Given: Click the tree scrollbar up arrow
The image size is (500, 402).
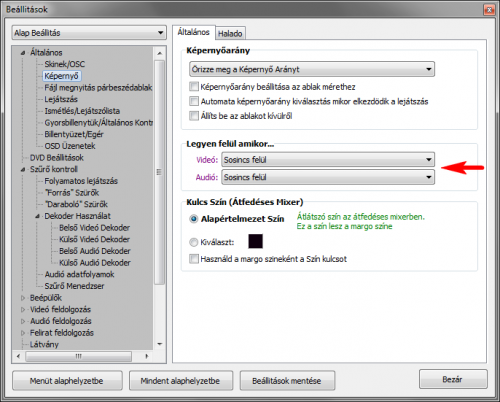Looking at the screenshot, I should (x=160, y=53).
